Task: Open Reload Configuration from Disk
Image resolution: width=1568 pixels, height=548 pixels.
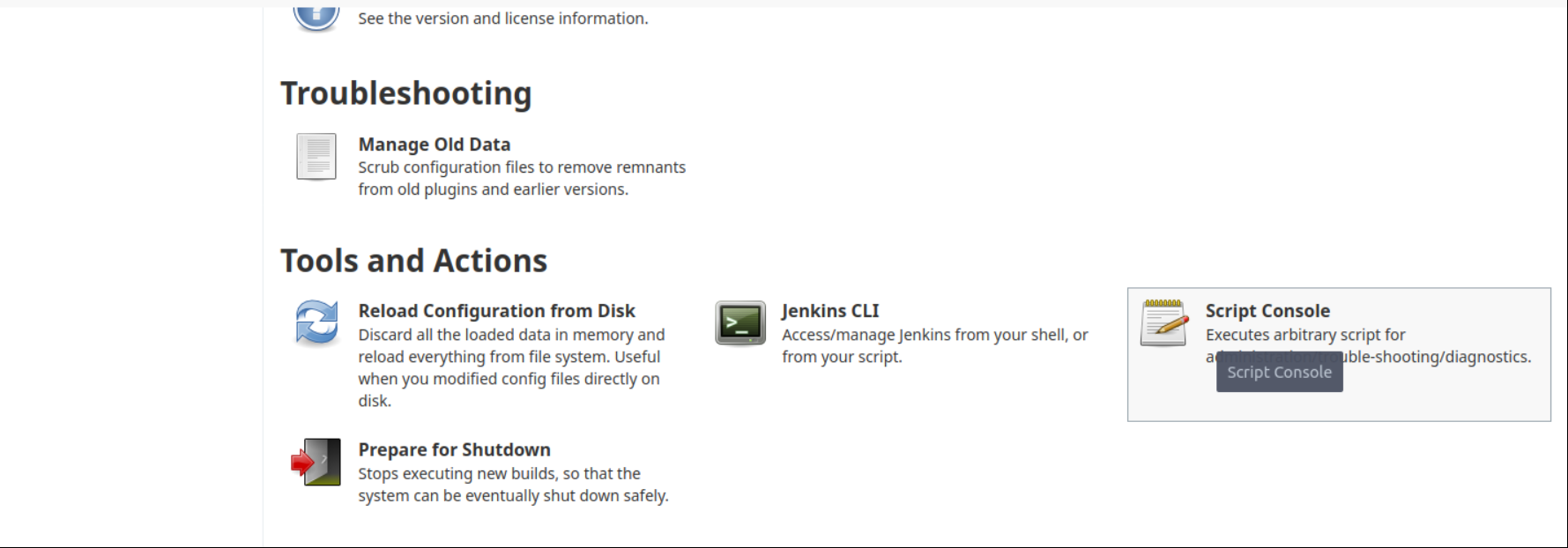Action: click(496, 311)
